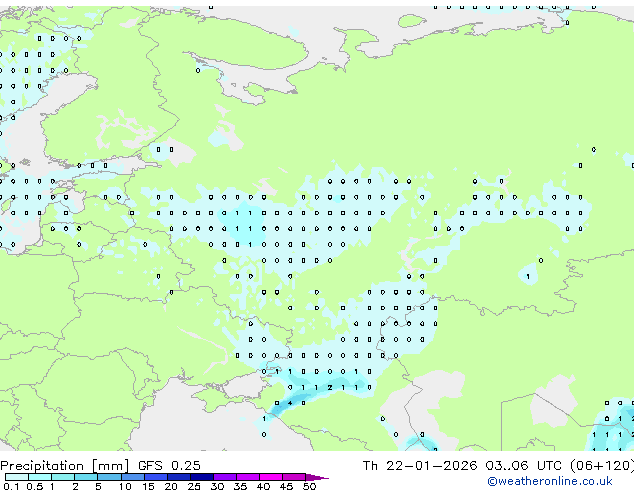Select the 30–35 mm purple legend swatch
Screen dimensions: 634x490
pyautogui.click(x=224, y=477)
